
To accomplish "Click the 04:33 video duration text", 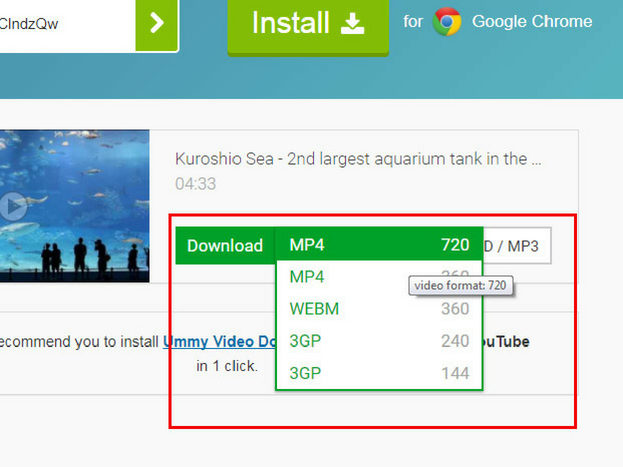I will (195, 184).
